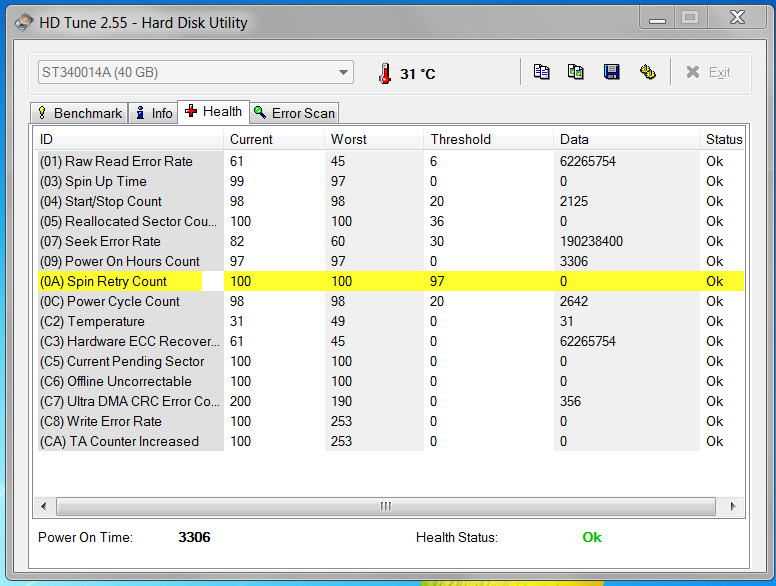Click the horizontal scrollbar thumb
This screenshot has height=586, width=776.
pos(386,506)
